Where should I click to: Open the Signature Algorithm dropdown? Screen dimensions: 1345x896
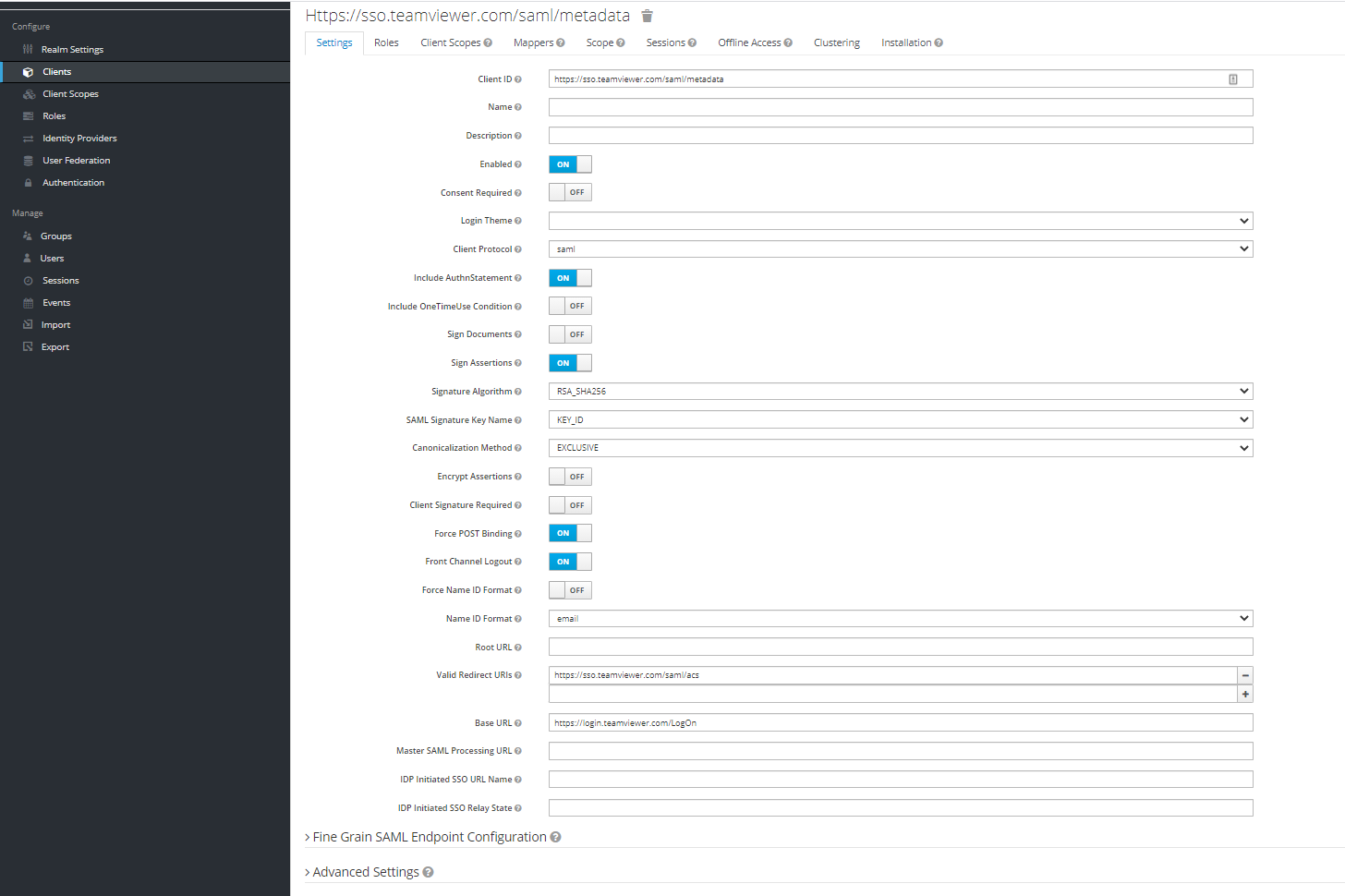(900, 392)
